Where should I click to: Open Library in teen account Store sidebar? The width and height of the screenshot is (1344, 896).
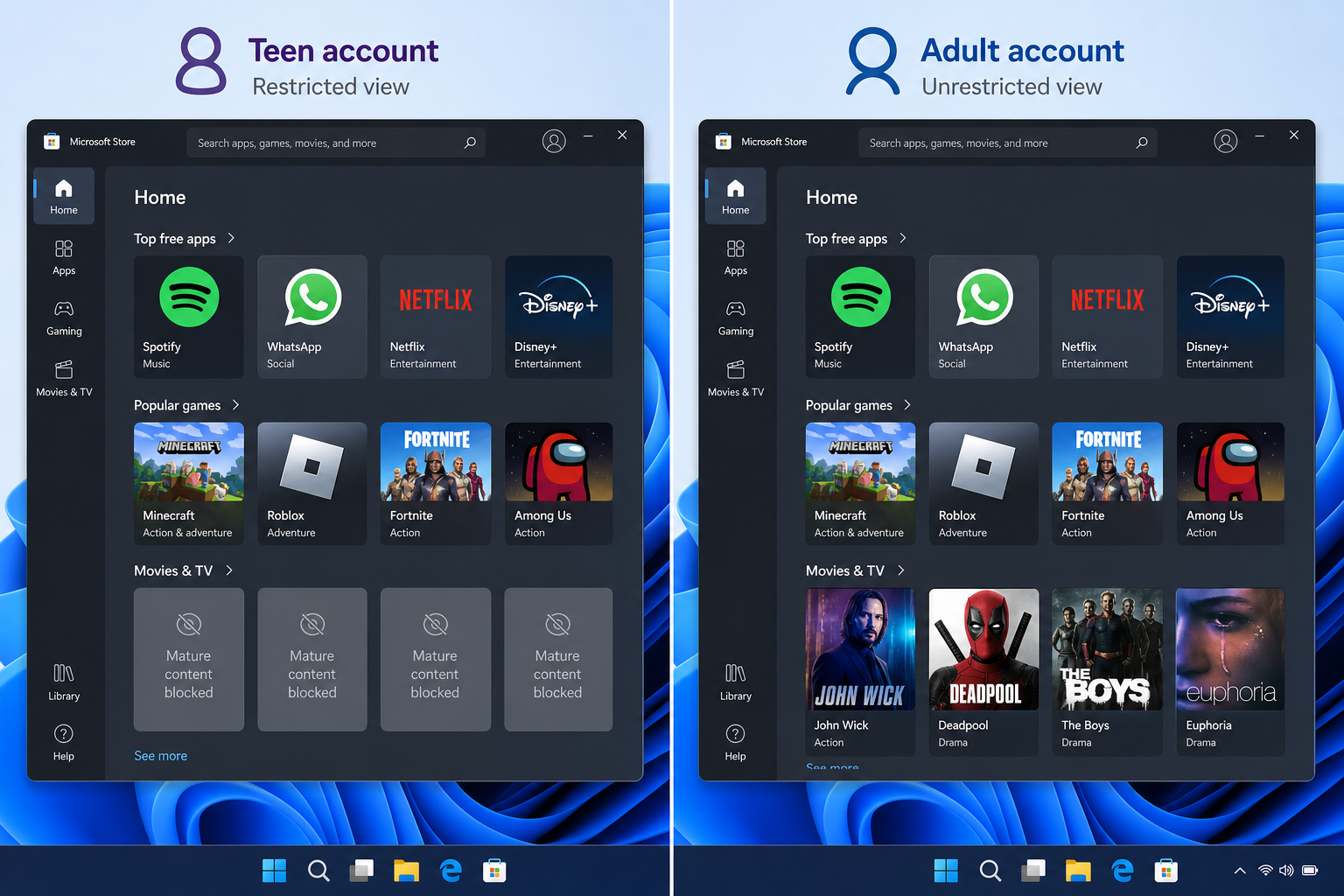click(x=64, y=682)
